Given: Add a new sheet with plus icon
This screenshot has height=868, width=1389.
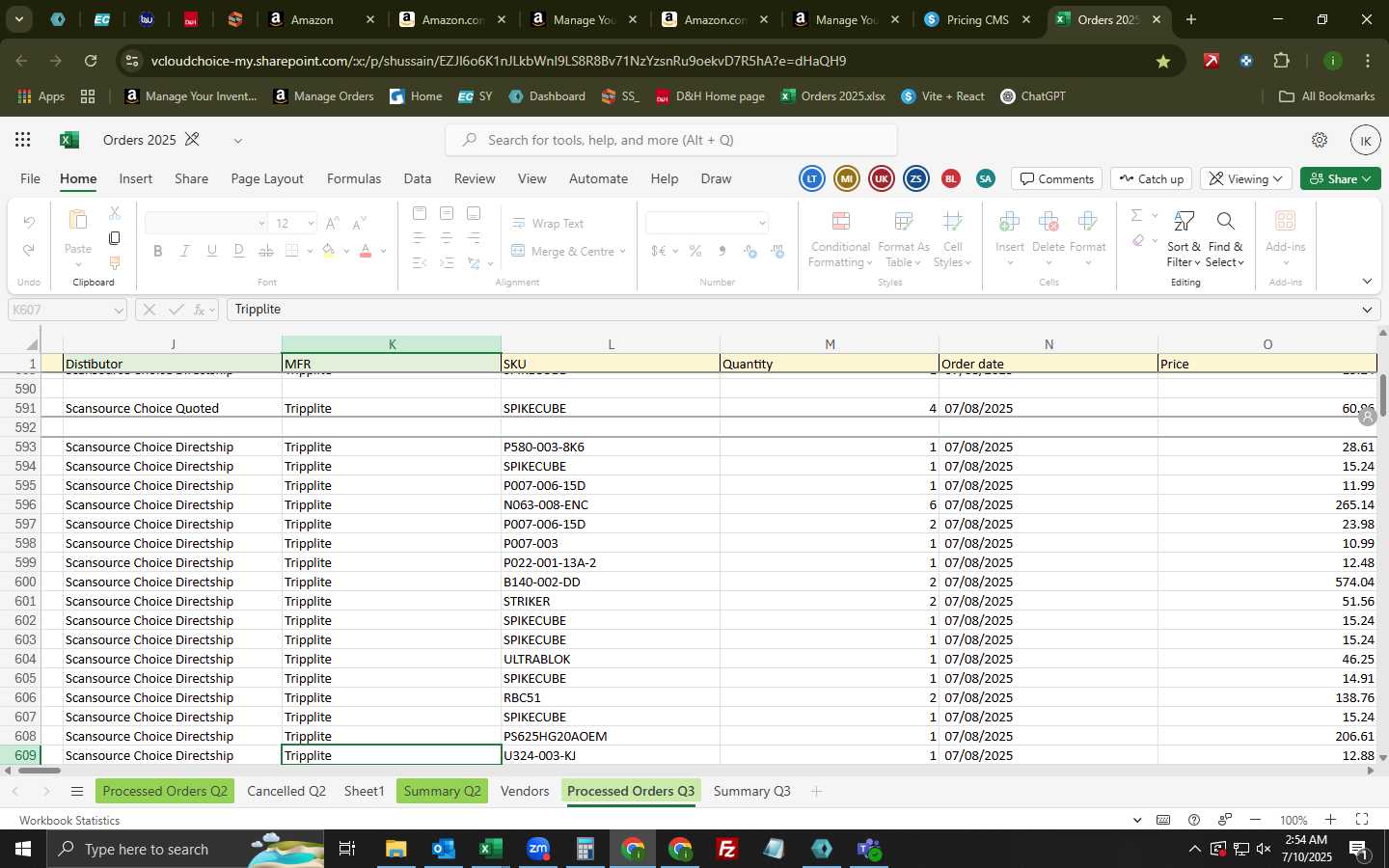Looking at the screenshot, I should point(816,792).
